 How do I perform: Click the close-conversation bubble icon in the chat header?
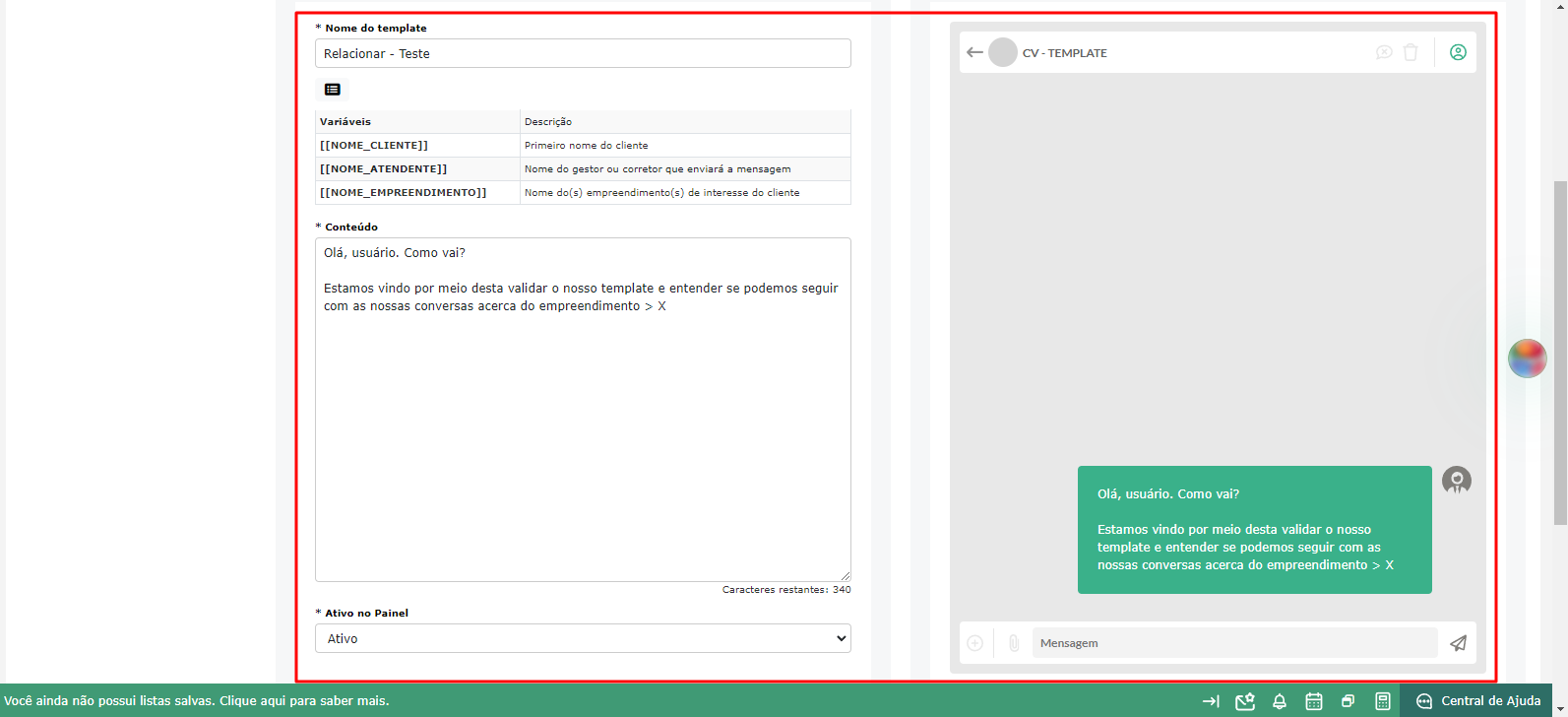tap(1384, 52)
